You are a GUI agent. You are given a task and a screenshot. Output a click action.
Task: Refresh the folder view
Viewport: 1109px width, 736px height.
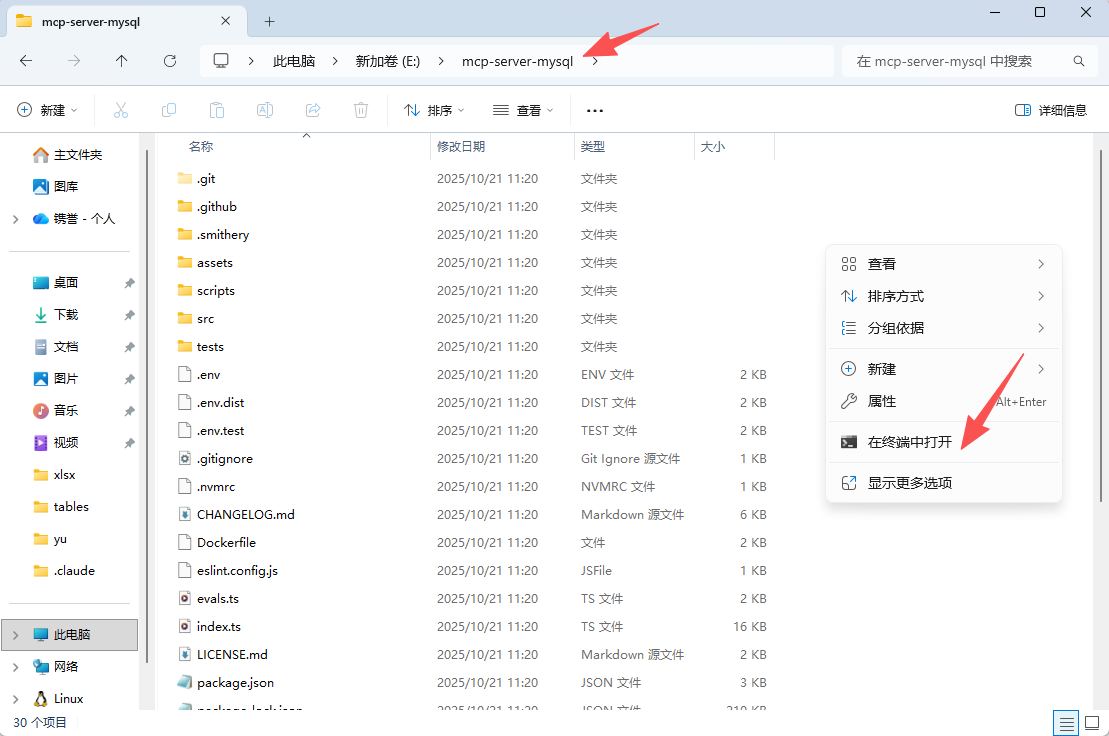(x=168, y=60)
